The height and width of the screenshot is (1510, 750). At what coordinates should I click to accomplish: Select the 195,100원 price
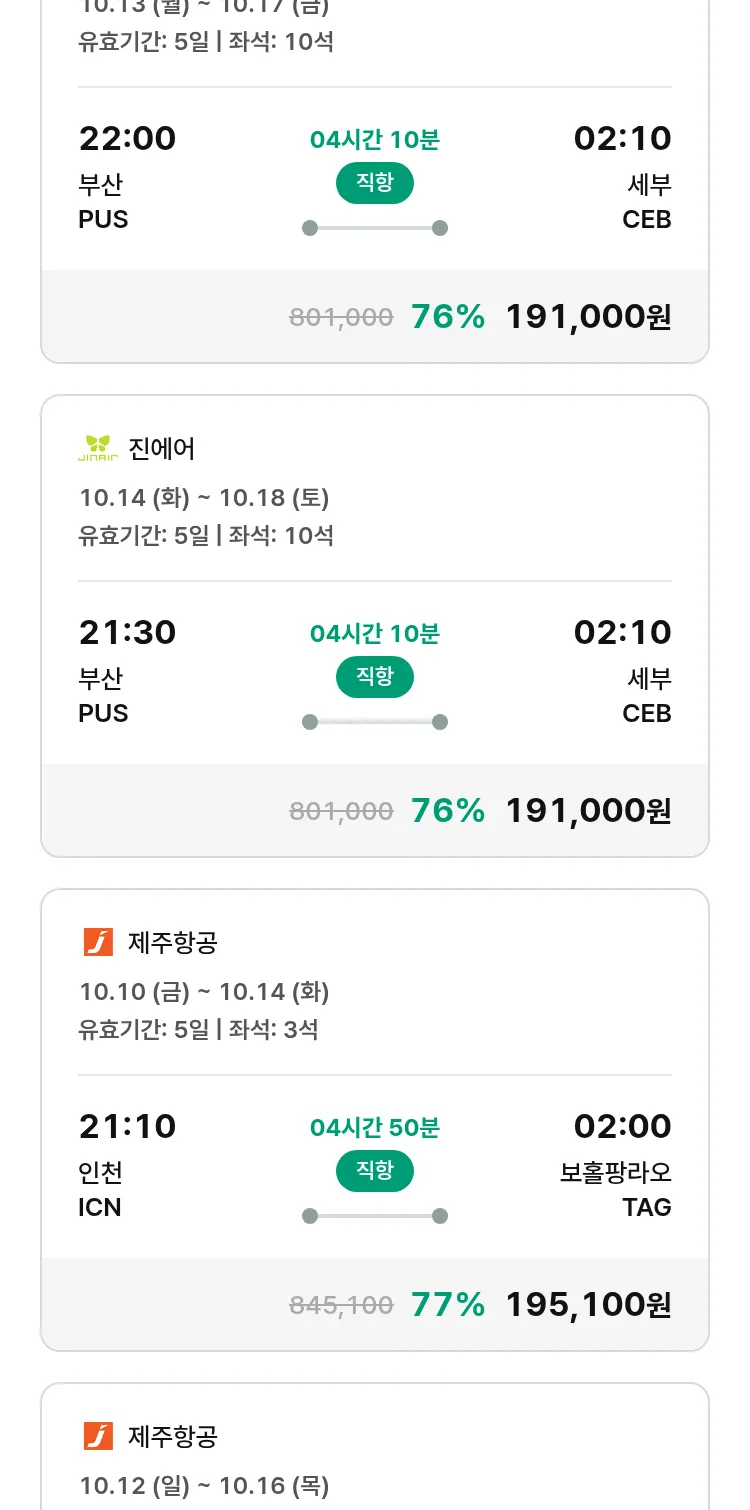click(x=588, y=1304)
